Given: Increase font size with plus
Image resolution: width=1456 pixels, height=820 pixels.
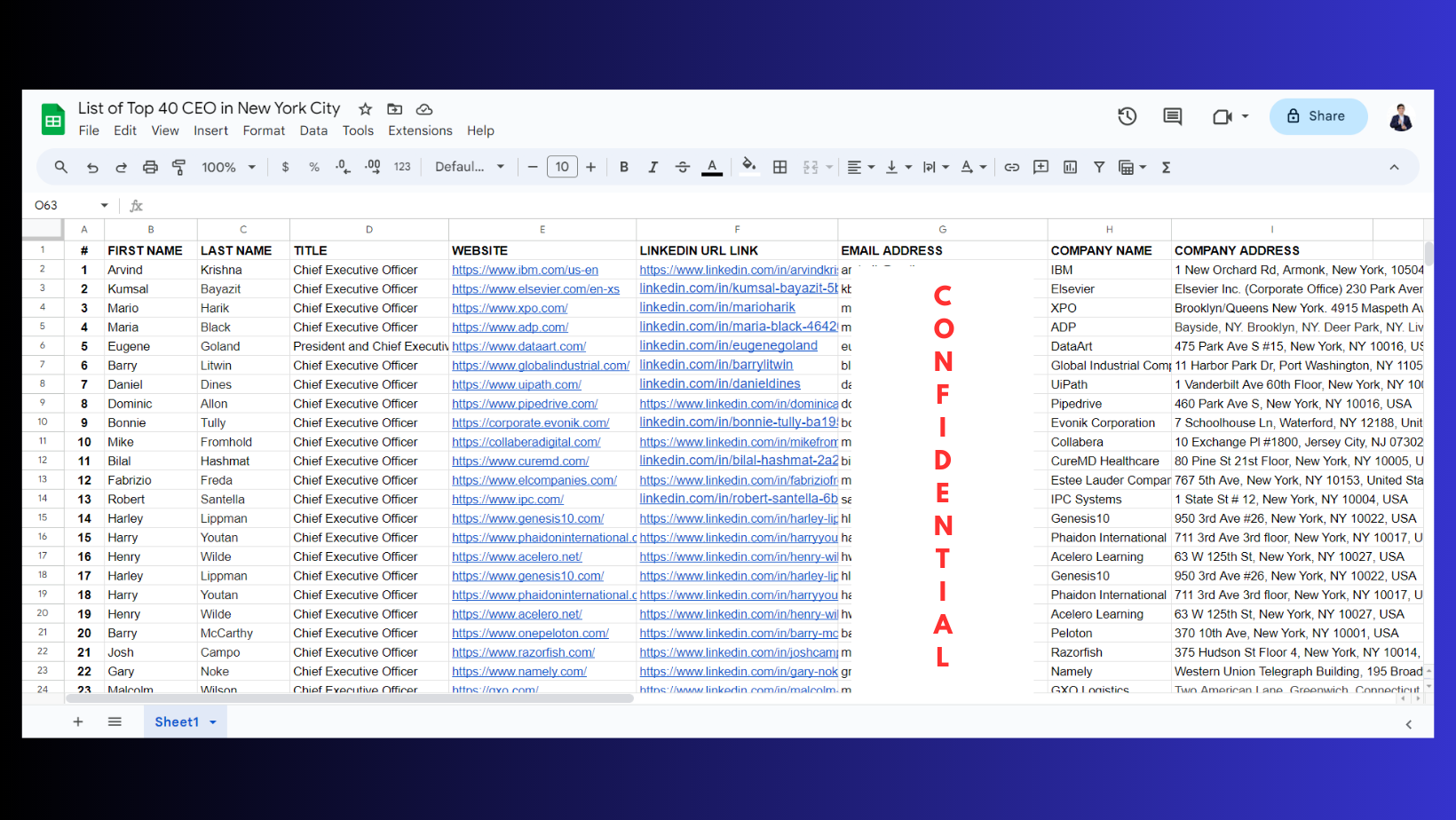Looking at the screenshot, I should [x=591, y=167].
